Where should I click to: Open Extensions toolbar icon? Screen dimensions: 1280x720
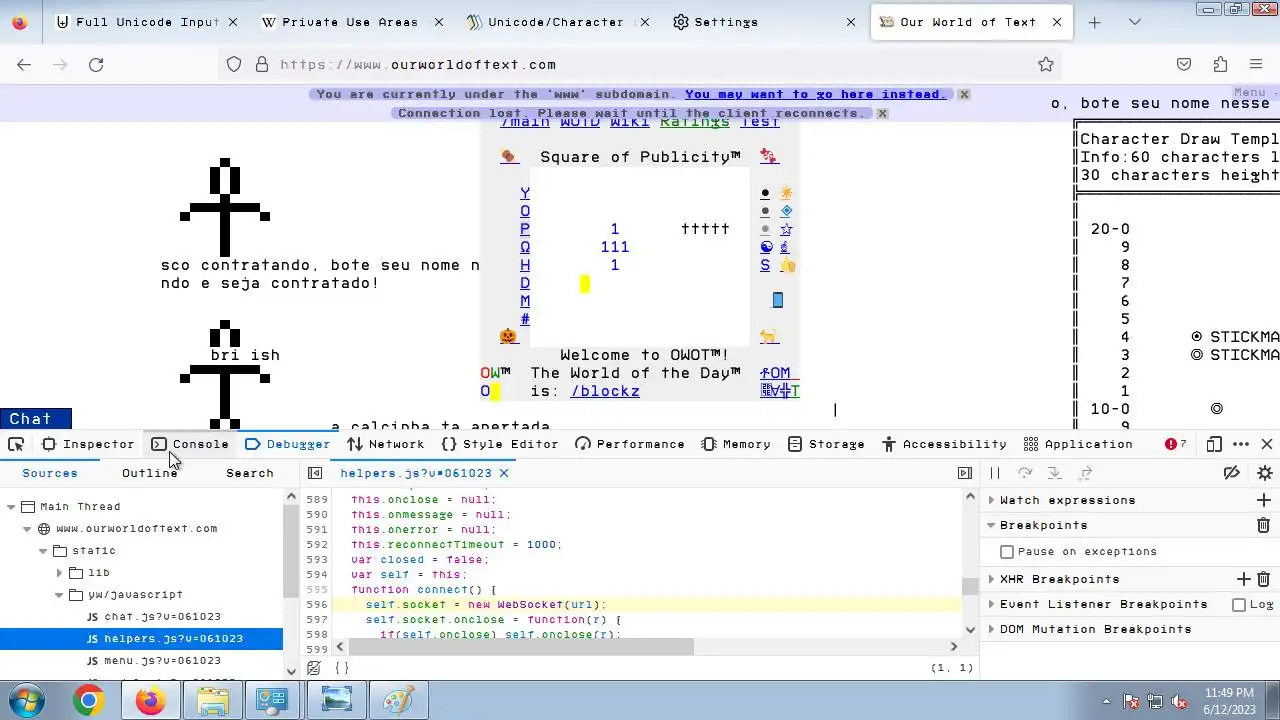[x=1220, y=64]
